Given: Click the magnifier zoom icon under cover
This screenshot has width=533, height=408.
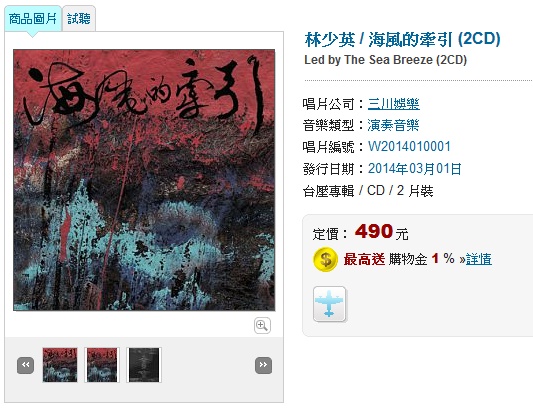Looking at the screenshot, I should pos(262,326).
